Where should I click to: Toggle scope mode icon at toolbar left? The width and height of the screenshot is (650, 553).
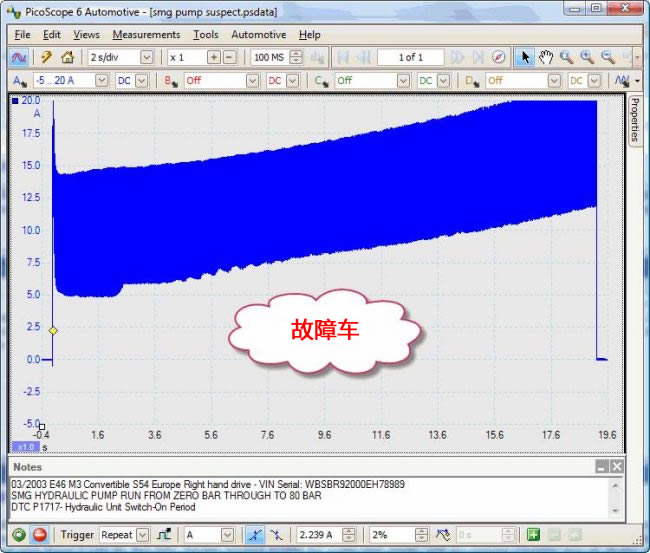pos(17,57)
